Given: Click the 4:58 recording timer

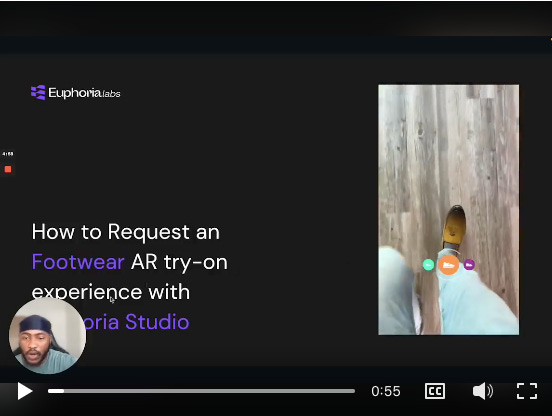Looking at the screenshot, I should 8,154.
